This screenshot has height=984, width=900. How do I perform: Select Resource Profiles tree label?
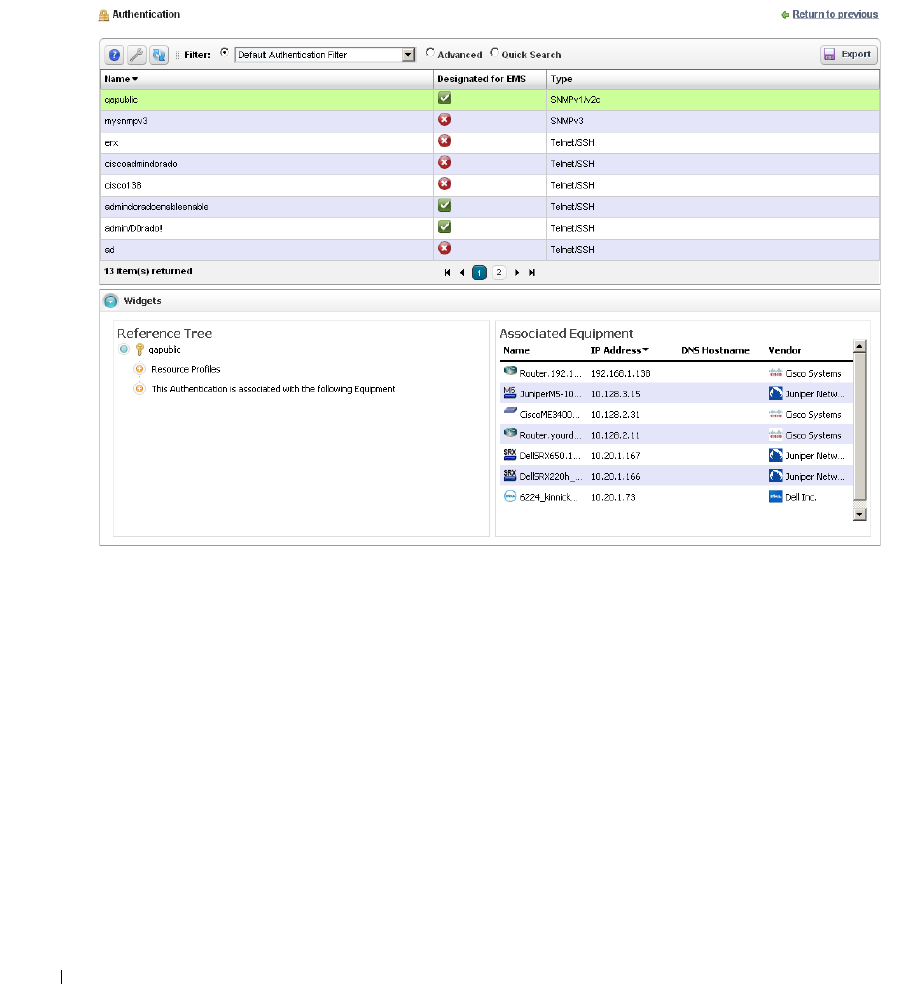pos(185,370)
